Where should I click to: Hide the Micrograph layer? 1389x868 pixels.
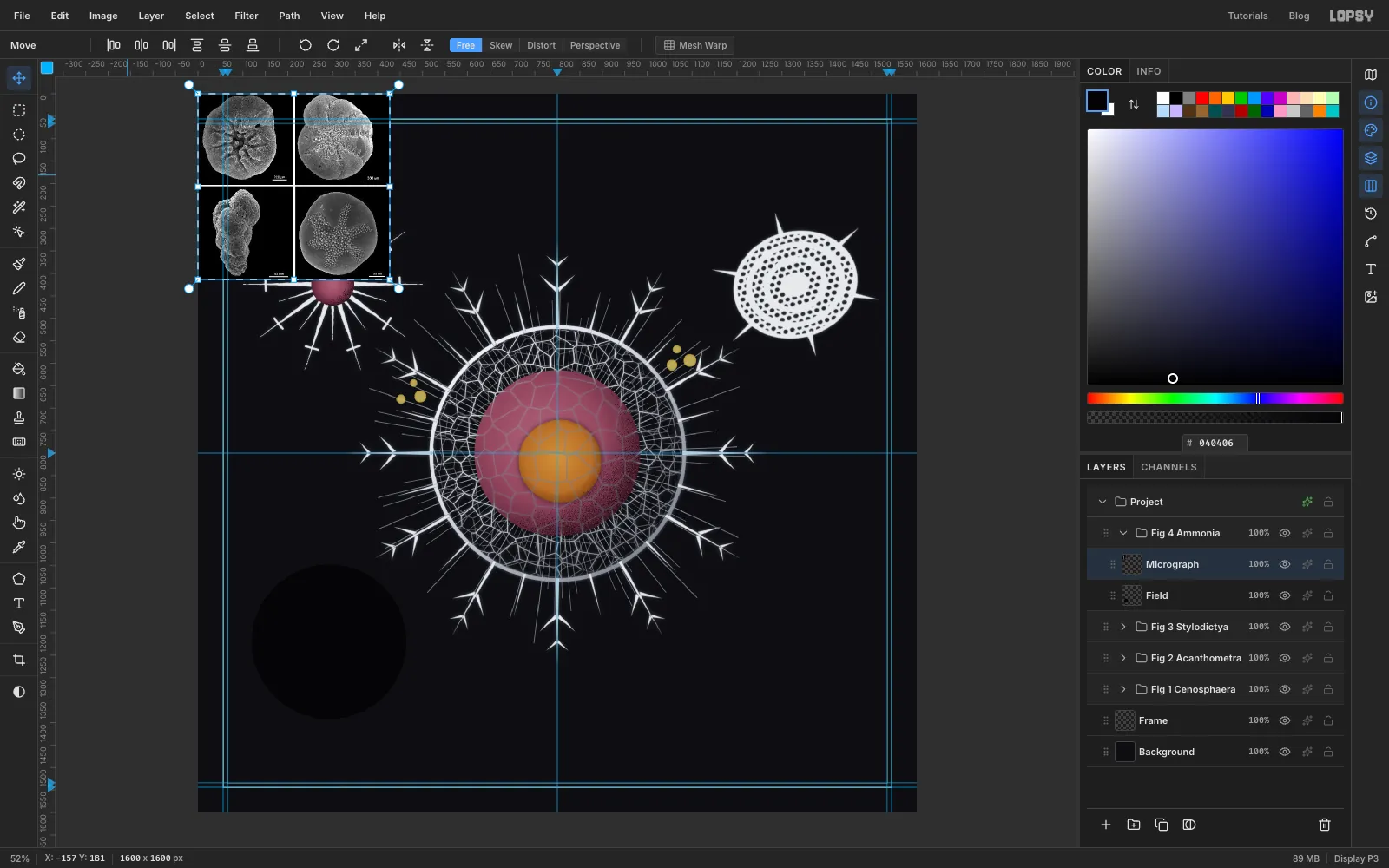coord(1285,564)
